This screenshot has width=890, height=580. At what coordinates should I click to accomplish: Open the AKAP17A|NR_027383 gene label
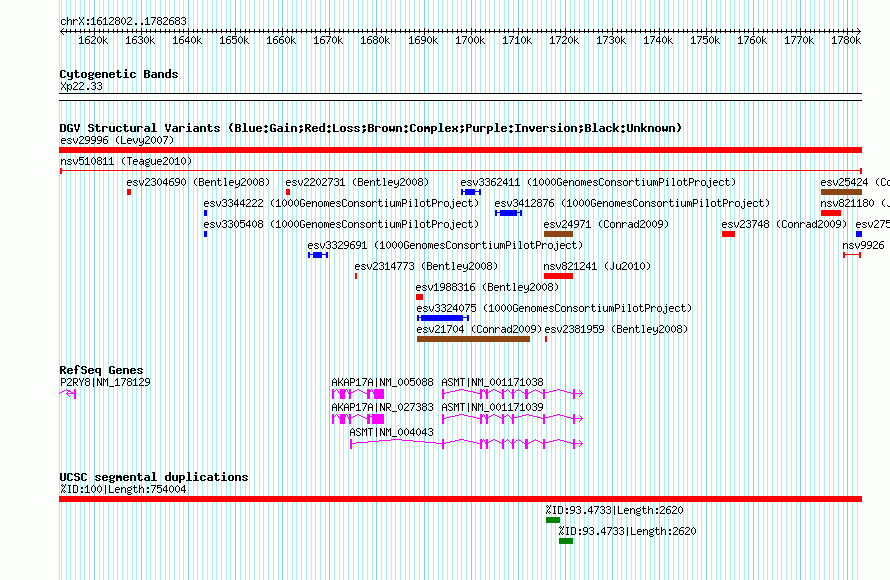[383, 407]
